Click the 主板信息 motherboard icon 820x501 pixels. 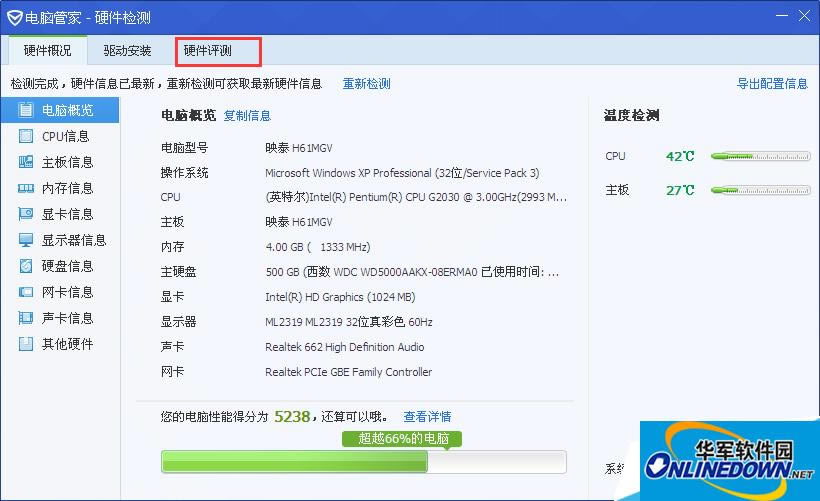click(25, 162)
